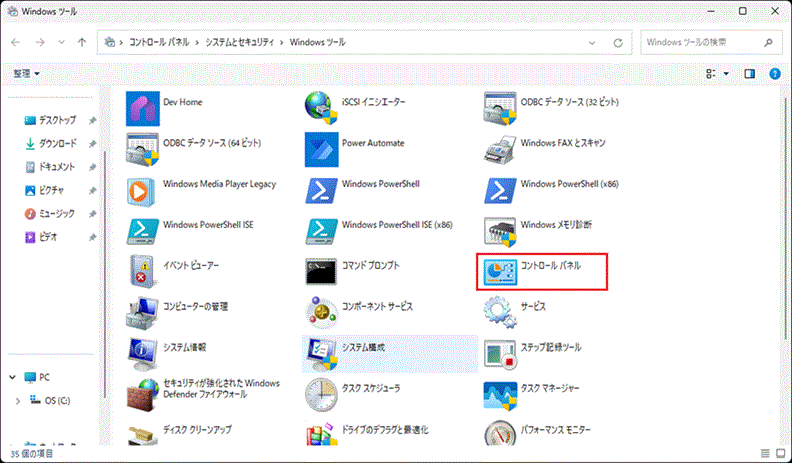Open ODBC データ ソース (64 ビット) icon
792x463 pixels.
click(142, 149)
